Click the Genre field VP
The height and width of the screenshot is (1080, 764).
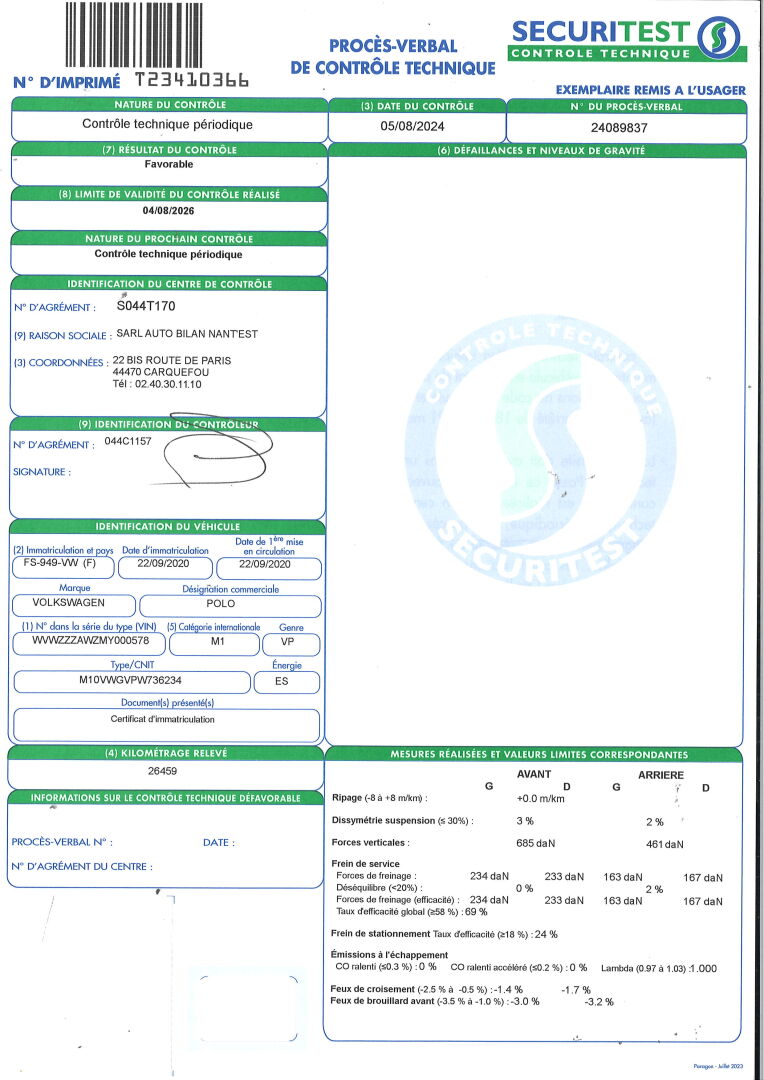(291, 645)
